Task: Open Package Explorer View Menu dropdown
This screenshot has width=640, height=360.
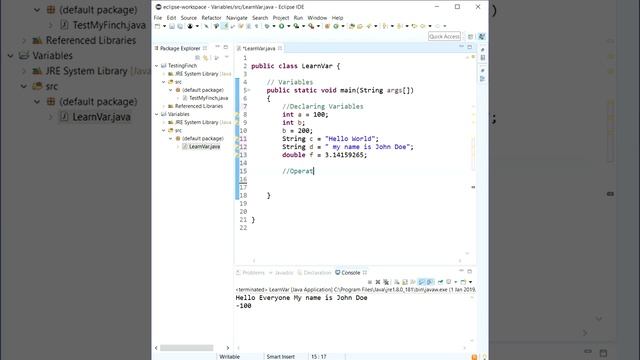Action: pos(227,58)
